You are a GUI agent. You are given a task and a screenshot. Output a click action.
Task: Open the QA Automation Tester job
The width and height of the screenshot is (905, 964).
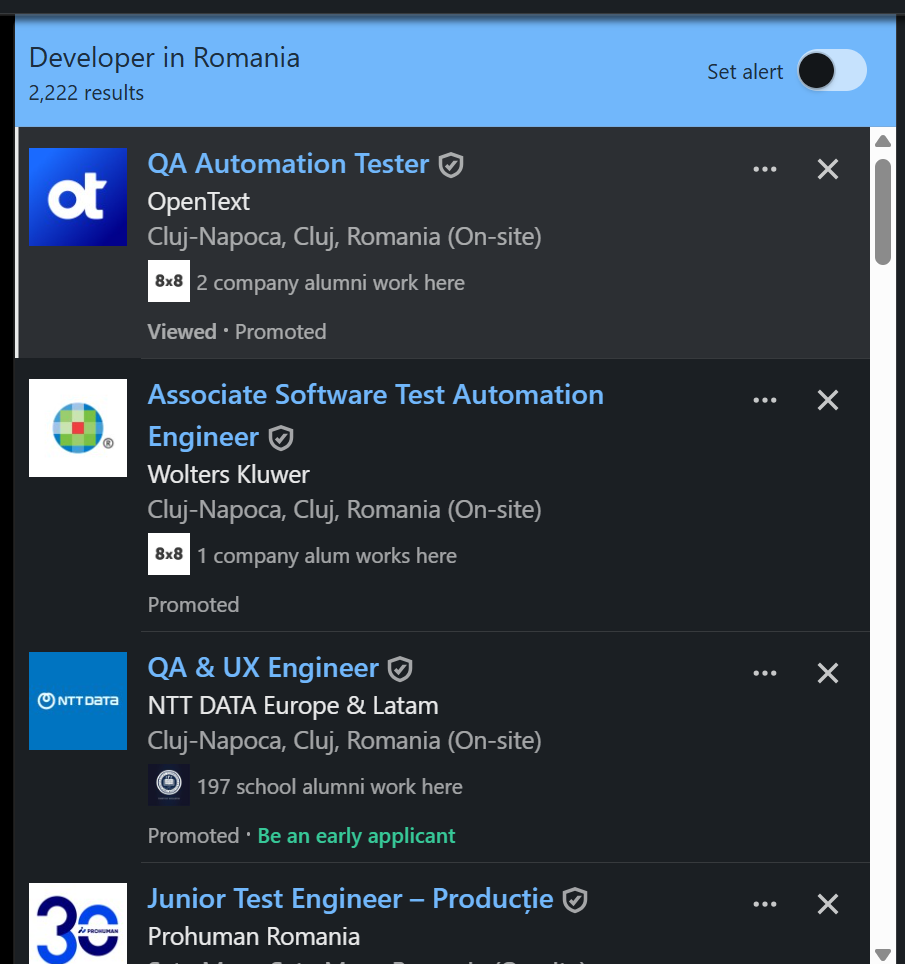[288, 164]
